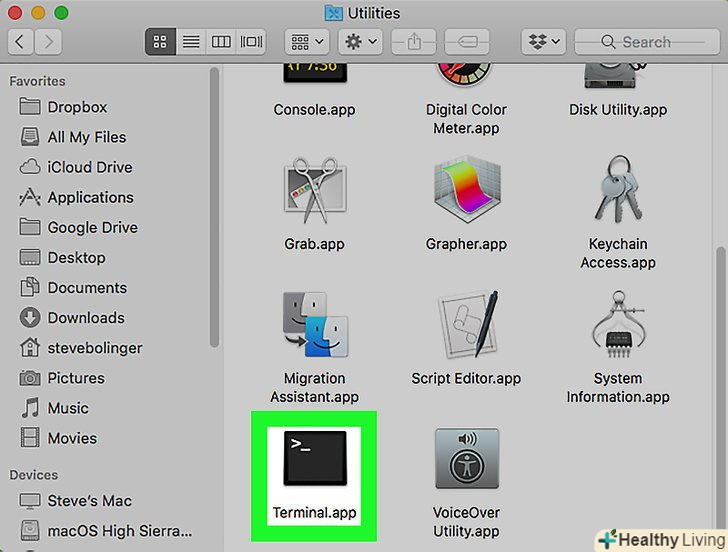This screenshot has height=552, width=728.
Task: Select the Console.app icon
Action: pyautogui.click(x=315, y=73)
